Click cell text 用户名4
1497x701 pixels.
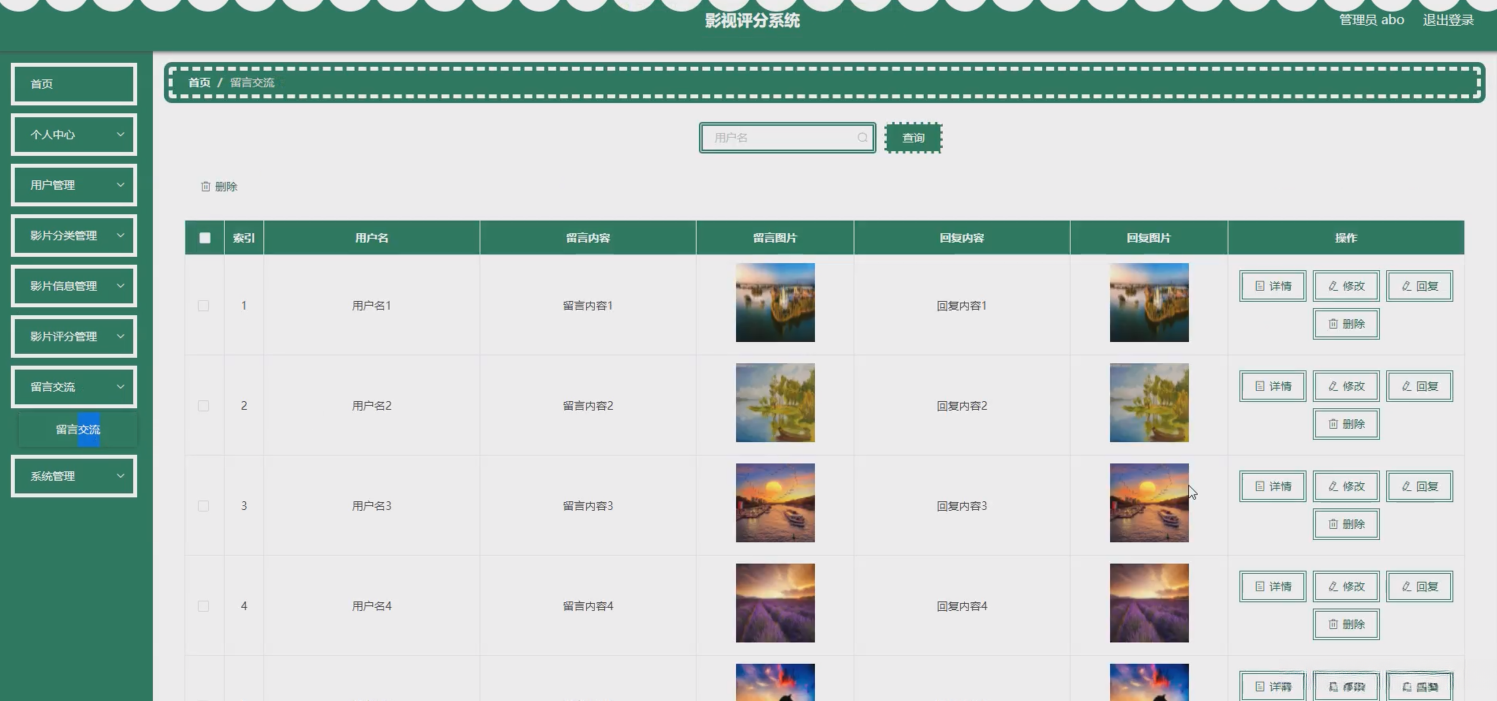[372, 606]
